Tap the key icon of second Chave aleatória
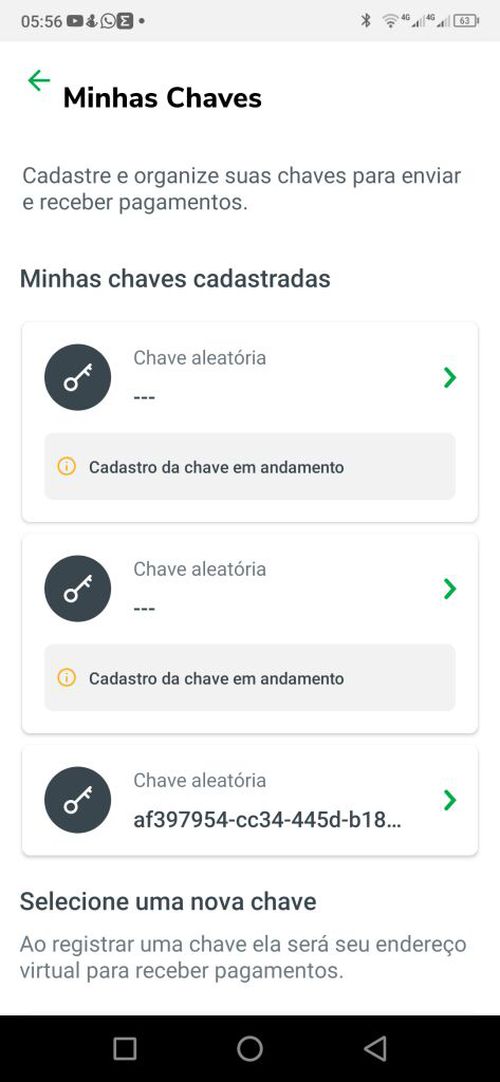 (77, 589)
